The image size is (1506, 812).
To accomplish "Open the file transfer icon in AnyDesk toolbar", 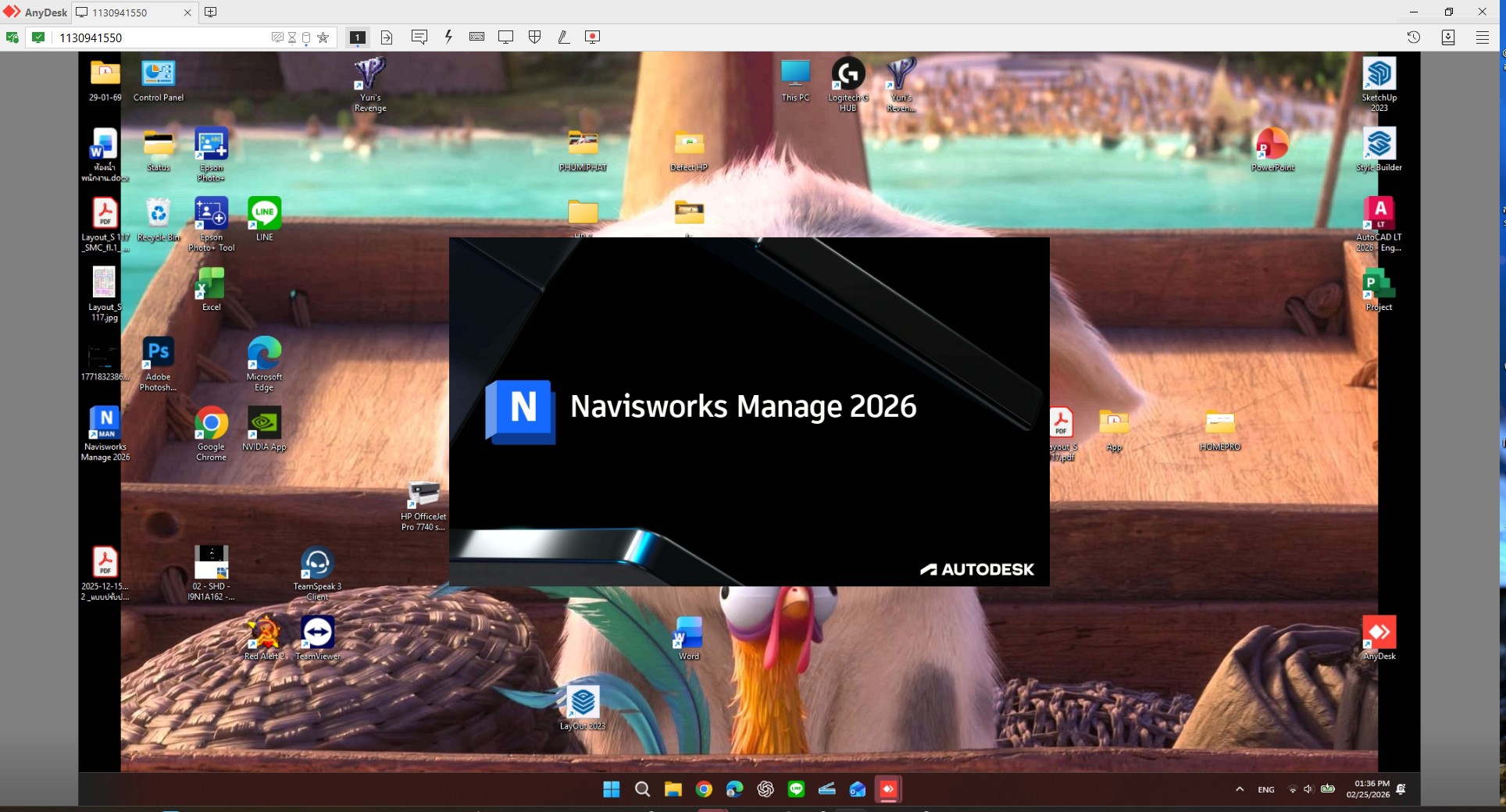I will pos(387,37).
